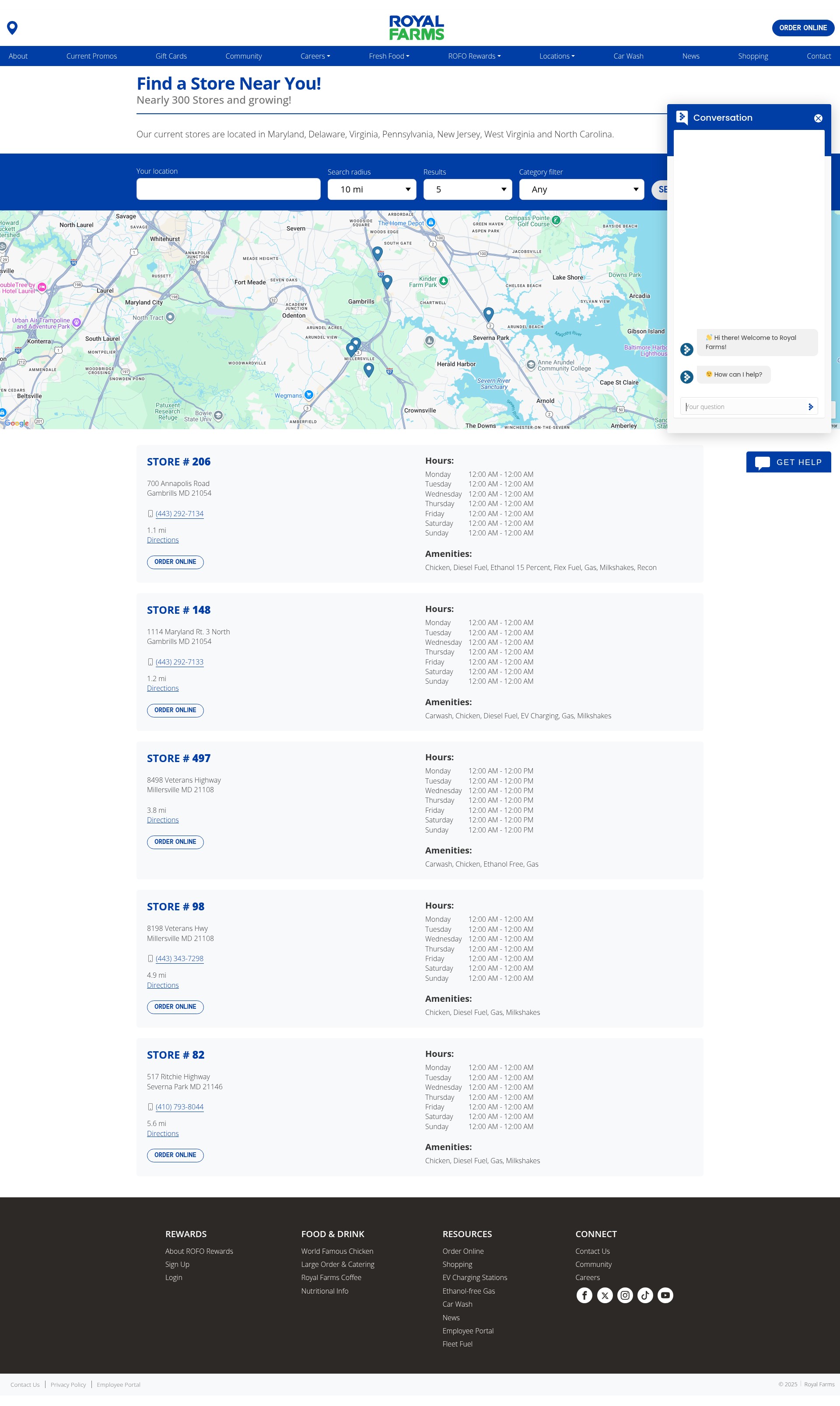Open the Category filter dropdown
The image size is (840, 1406).
coord(581,189)
